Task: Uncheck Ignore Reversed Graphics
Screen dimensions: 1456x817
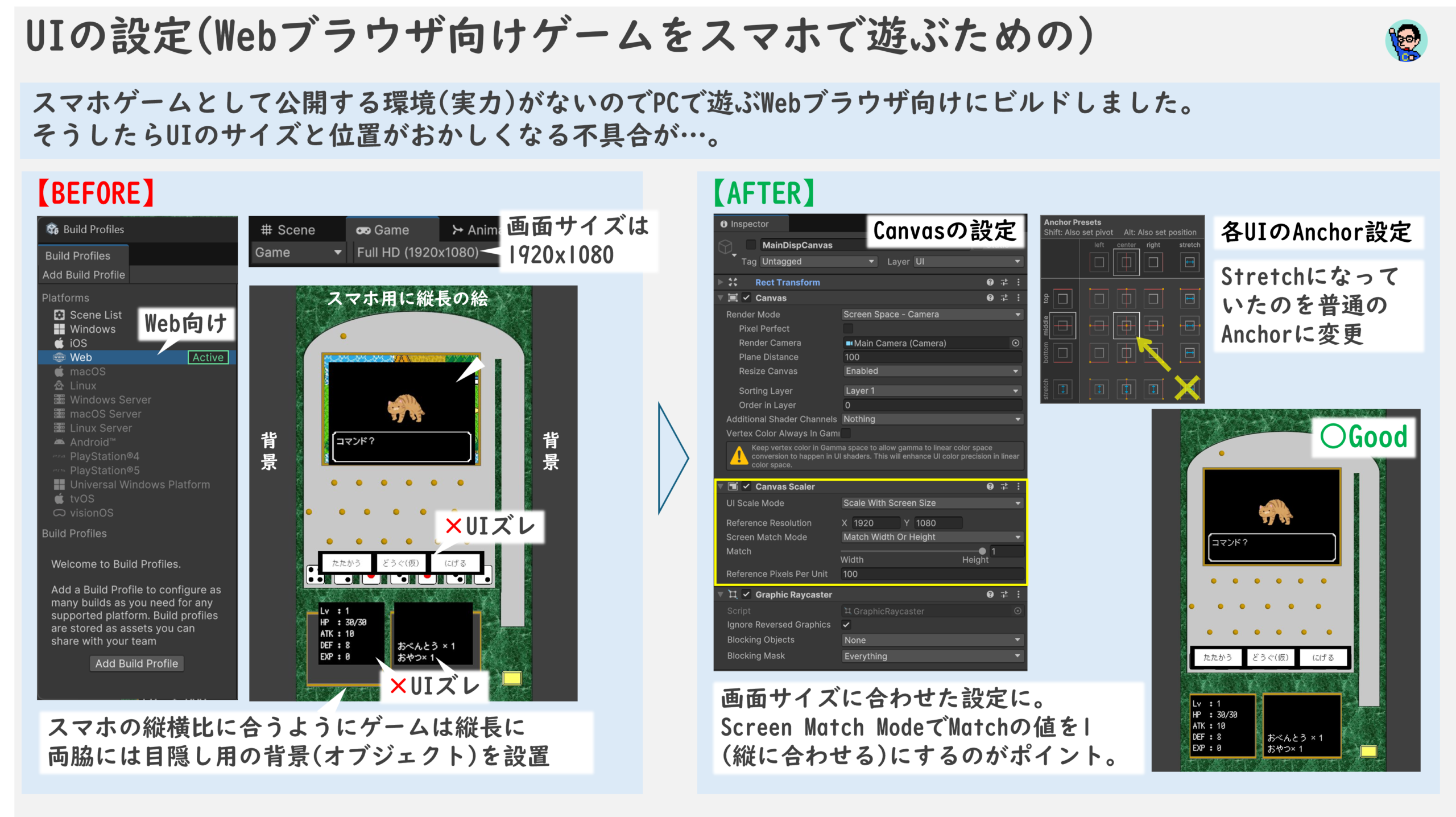Action: pos(847,625)
